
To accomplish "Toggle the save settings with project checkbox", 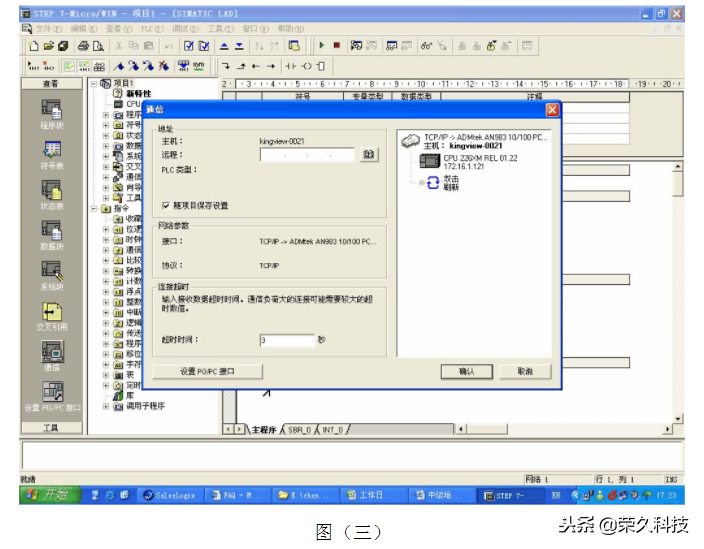I will tap(165, 205).
